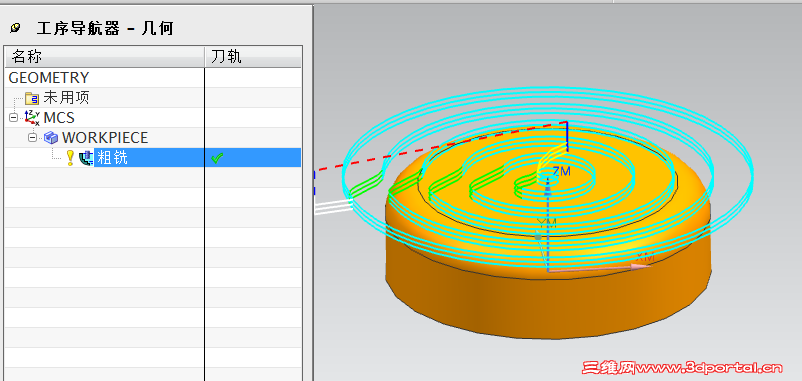Select the 未用项 tree row
Viewport: 802px width, 381px height.
[153, 98]
